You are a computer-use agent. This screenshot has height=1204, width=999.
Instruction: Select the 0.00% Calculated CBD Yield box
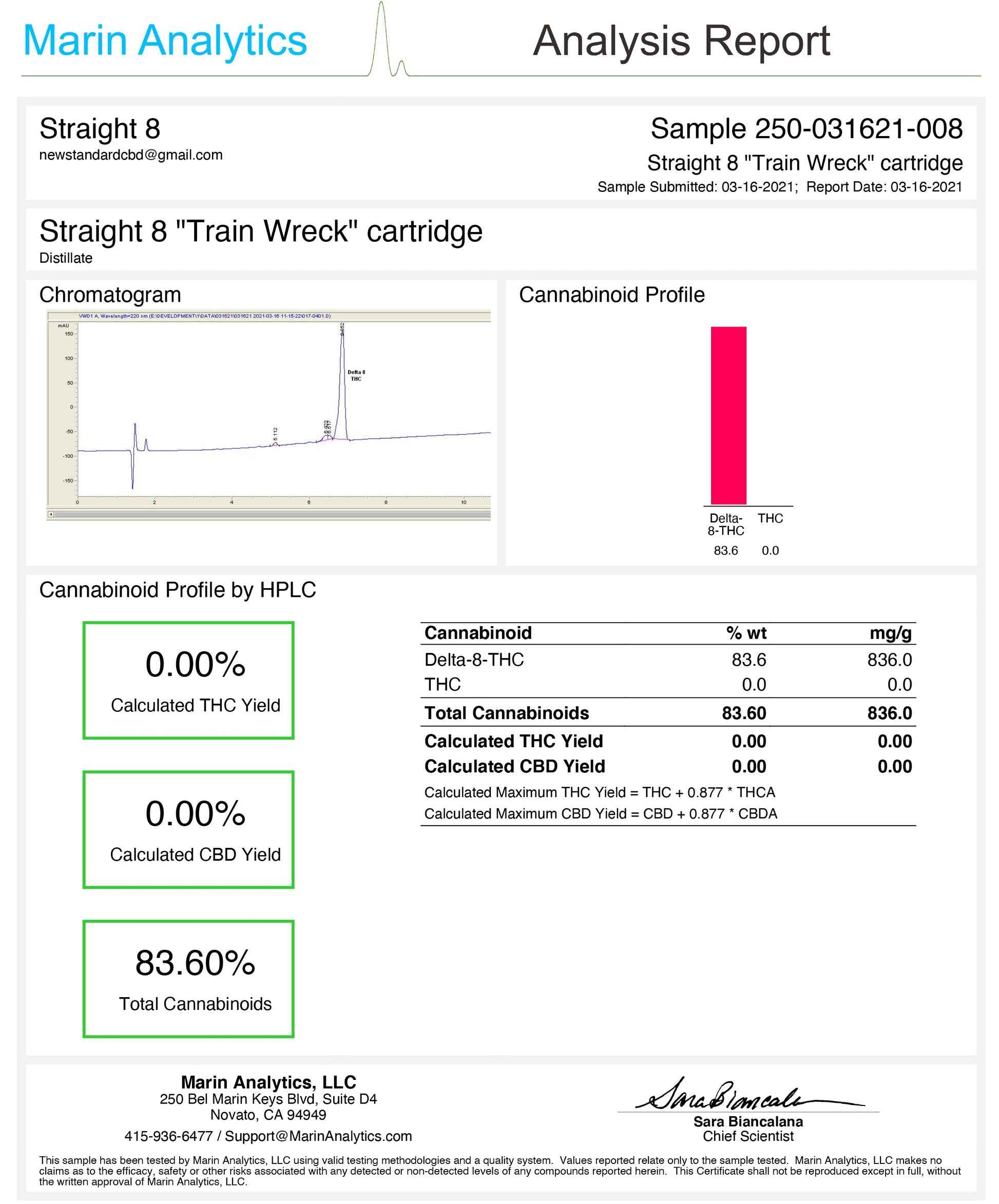tap(189, 830)
